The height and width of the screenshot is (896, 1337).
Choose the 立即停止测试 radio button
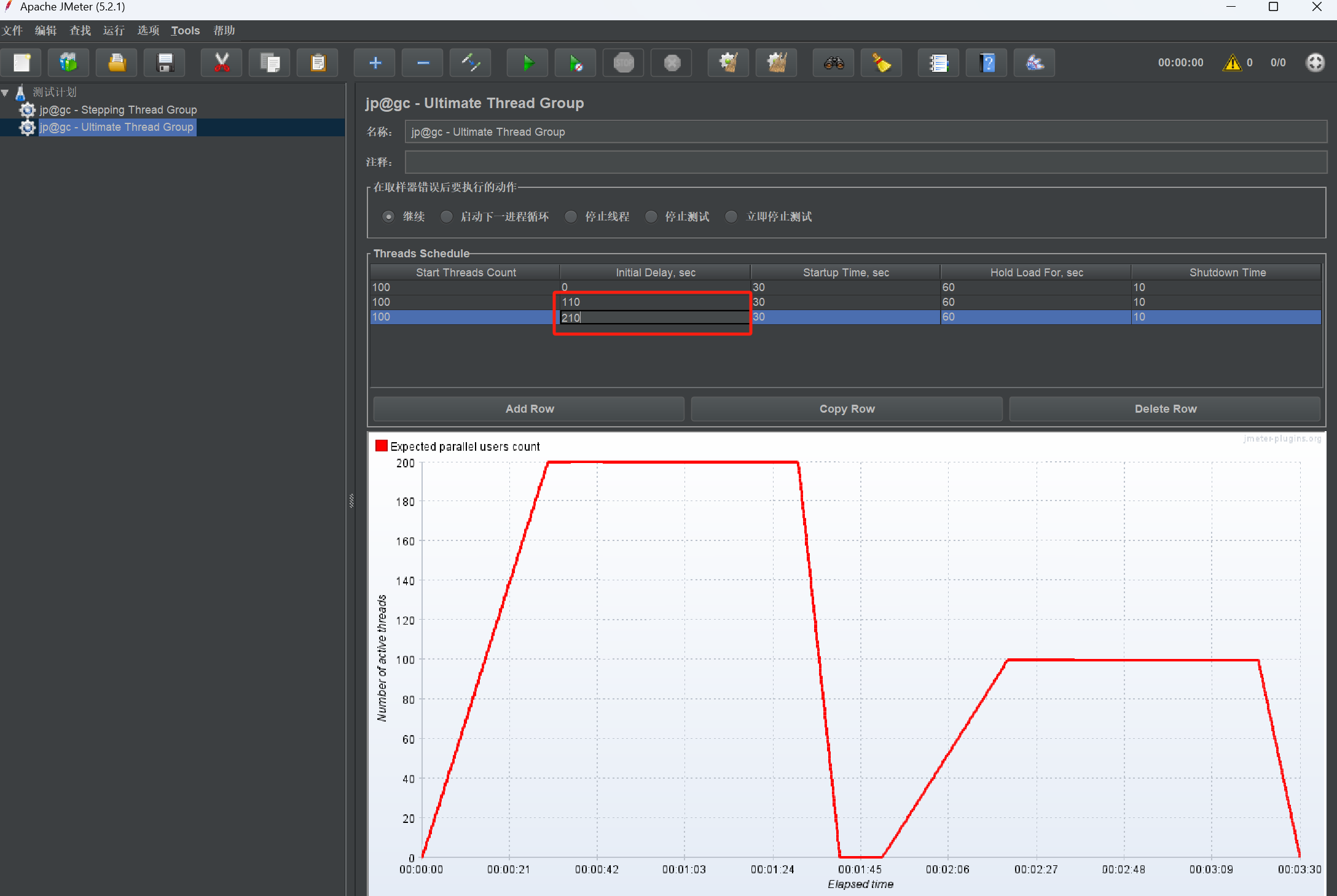(731, 217)
